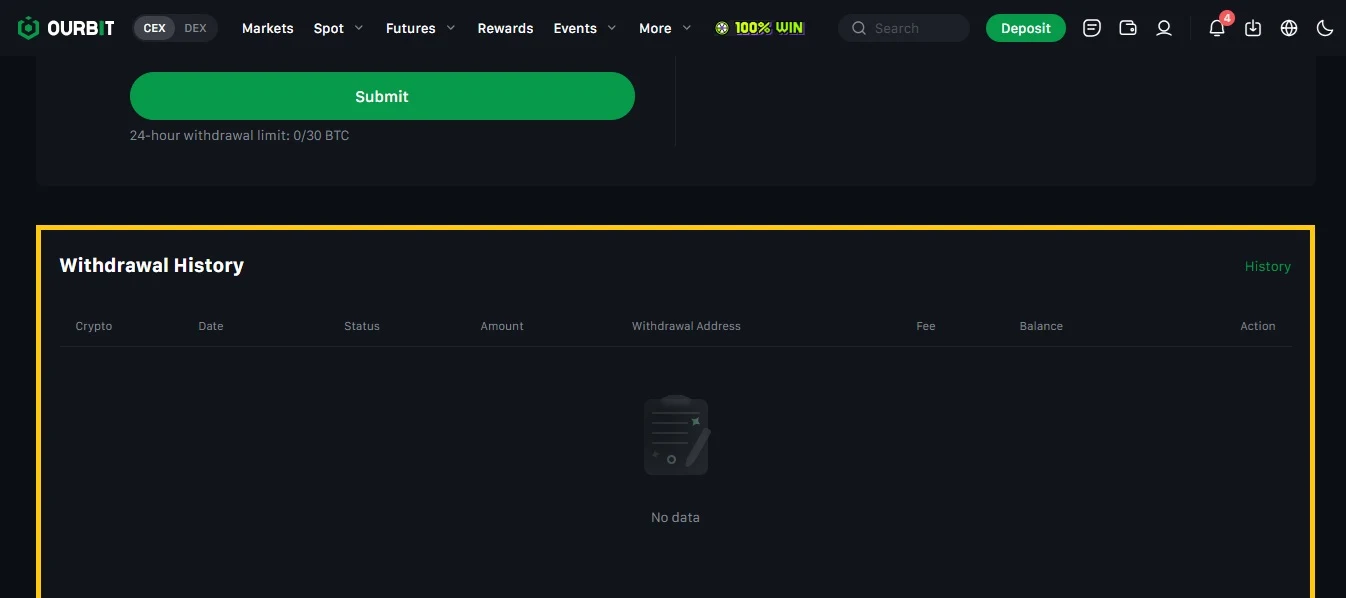Click the Action column header
Image resolution: width=1346 pixels, height=598 pixels.
pos(1258,326)
